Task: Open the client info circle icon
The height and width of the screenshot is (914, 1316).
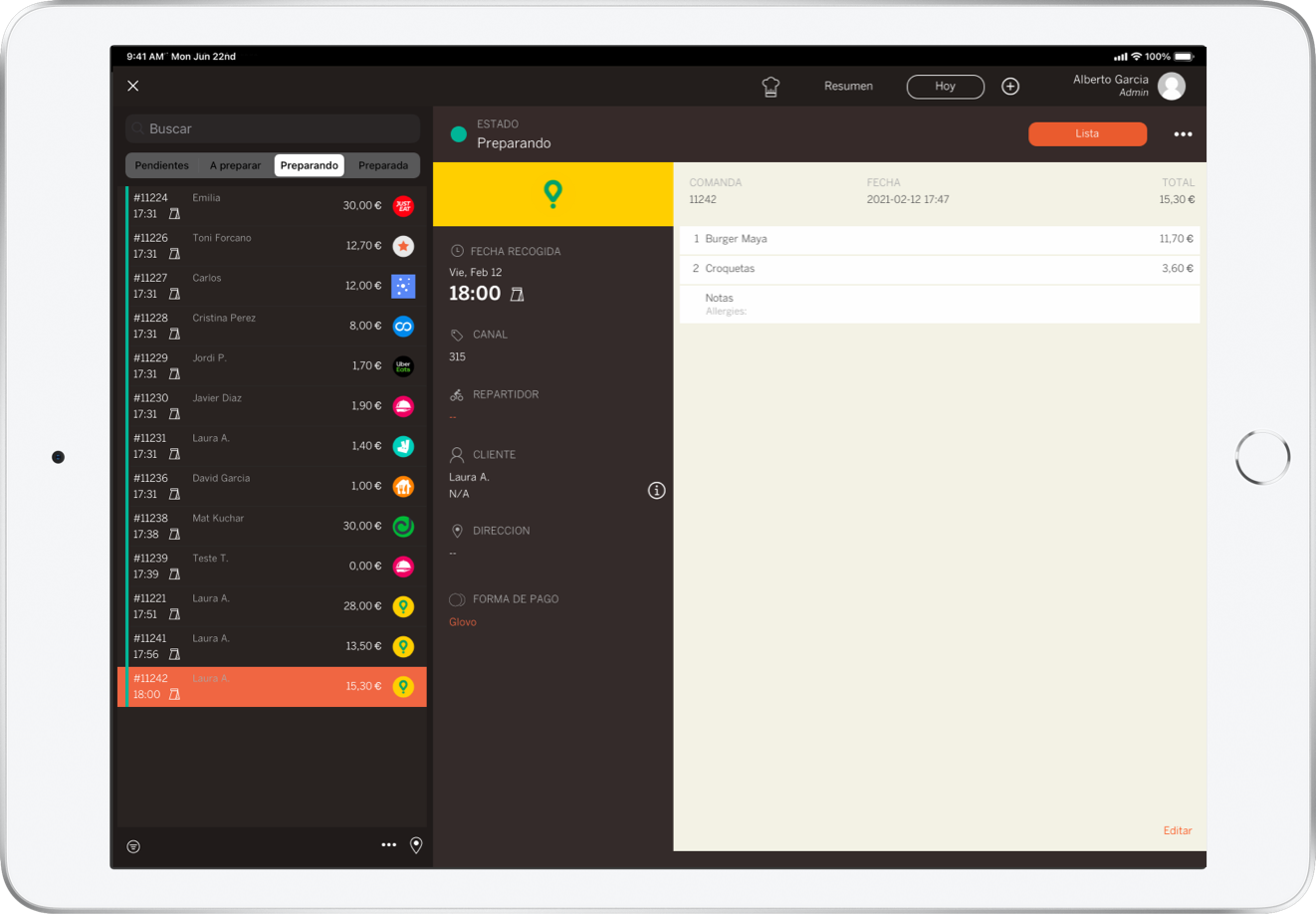Action: tap(657, 490)
